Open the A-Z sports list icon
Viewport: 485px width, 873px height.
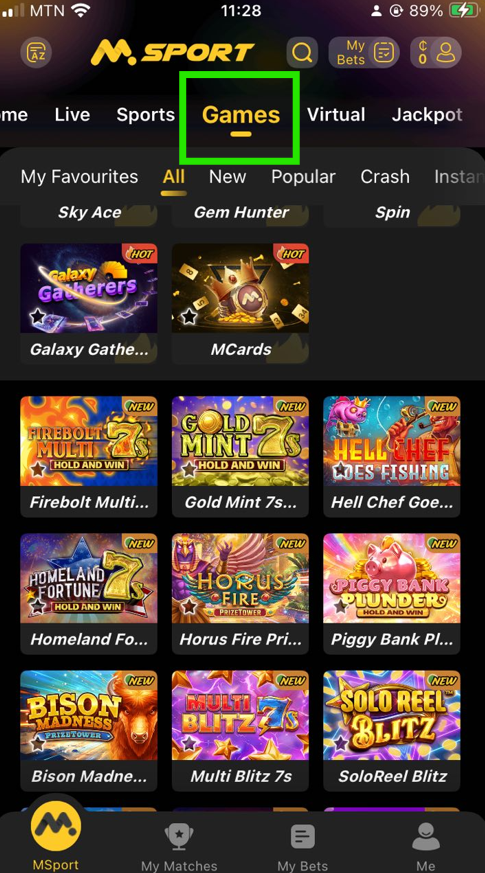(36, 53)
